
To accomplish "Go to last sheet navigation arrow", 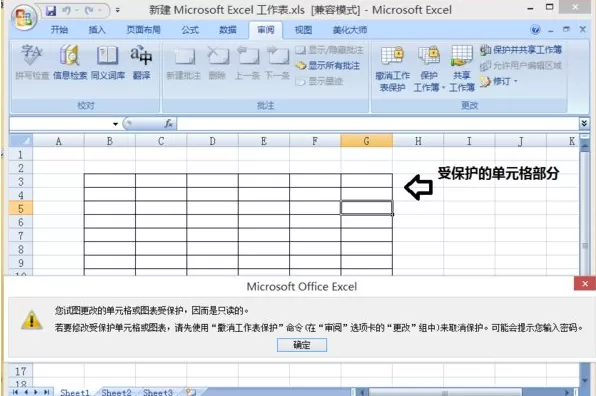I will (x=46, y=392).
